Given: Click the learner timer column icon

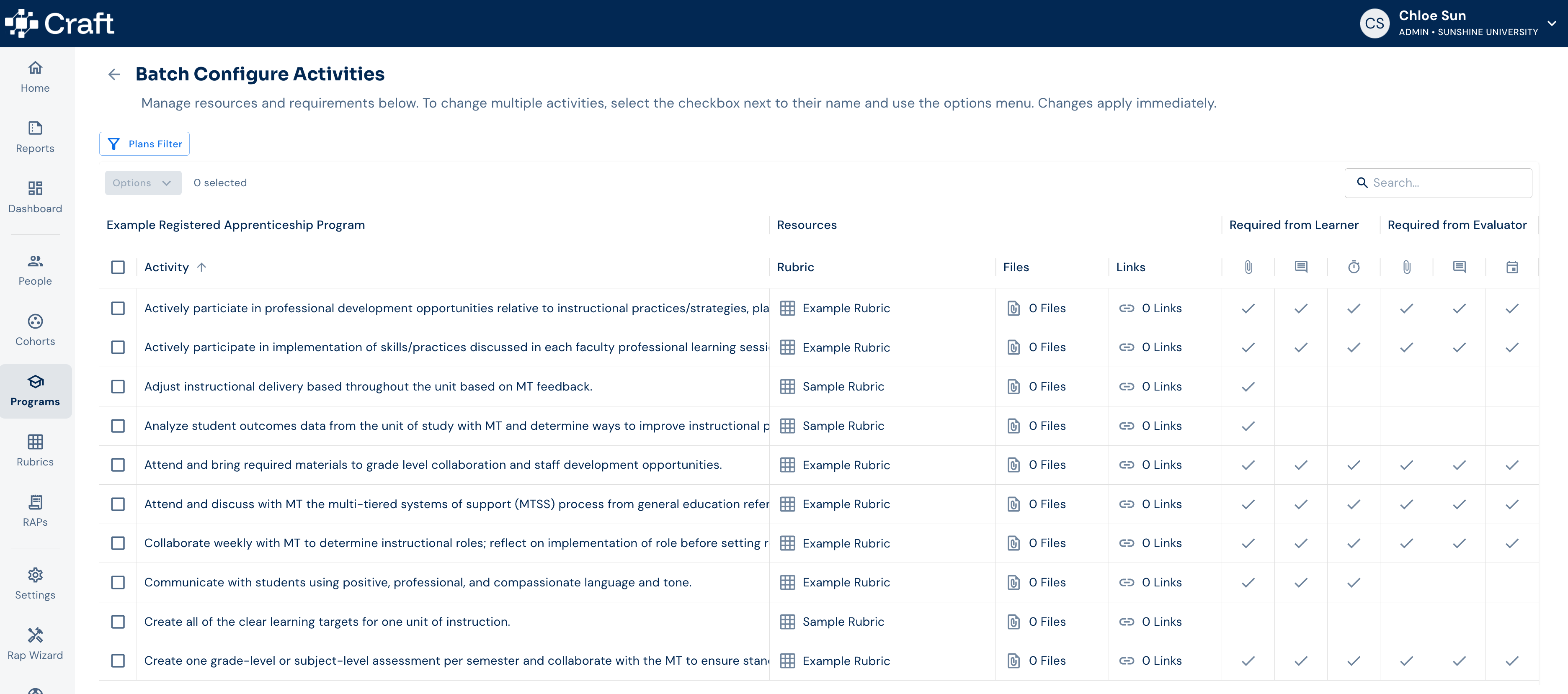Looking at the screenshot, I should 1354,267.
